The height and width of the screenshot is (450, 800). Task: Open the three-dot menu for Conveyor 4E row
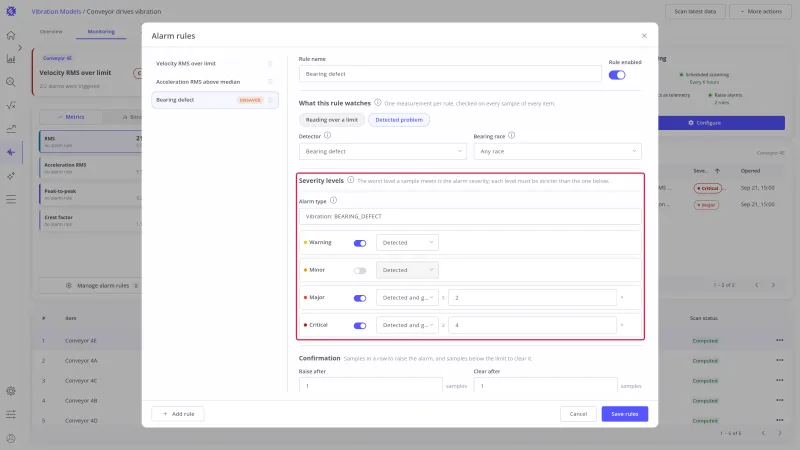coord(780,340)
